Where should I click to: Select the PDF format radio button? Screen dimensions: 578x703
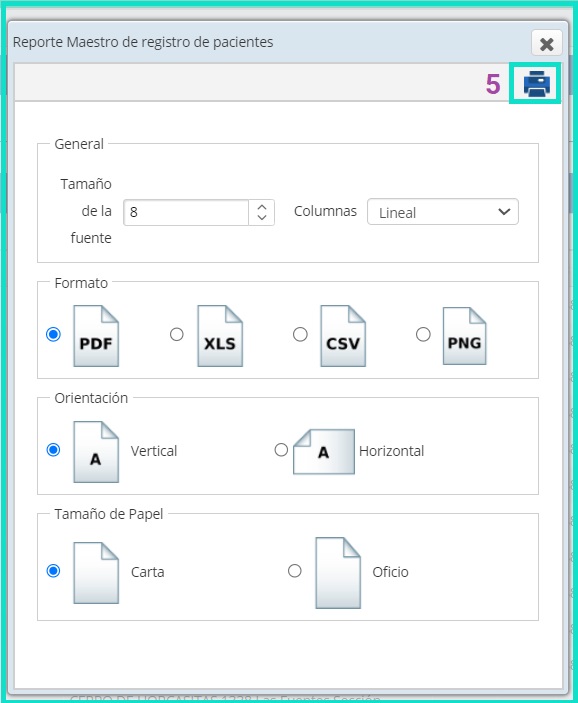53,334
